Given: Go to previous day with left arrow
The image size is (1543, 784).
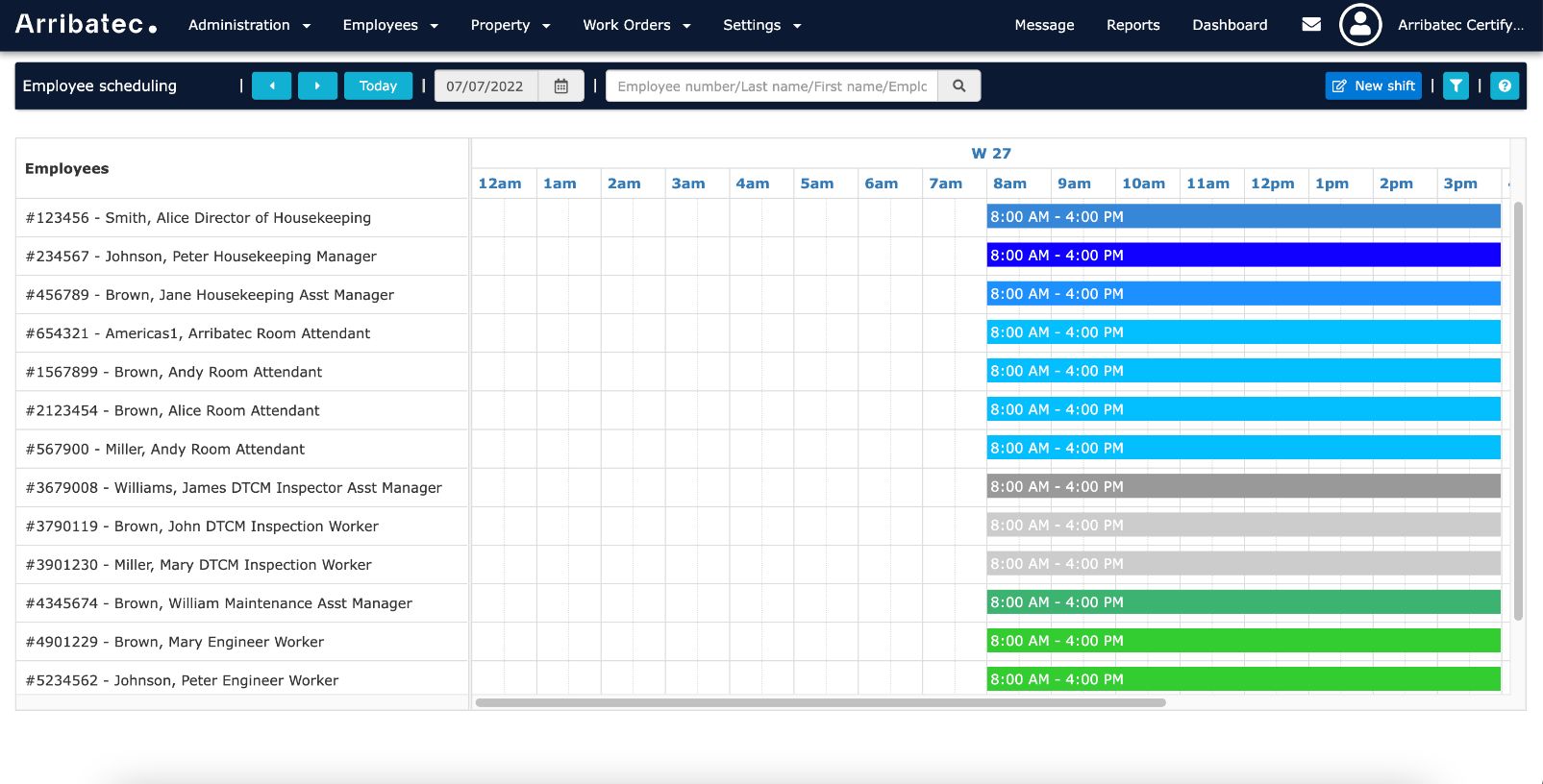Looking at the screenshot, I should [271, 86].
